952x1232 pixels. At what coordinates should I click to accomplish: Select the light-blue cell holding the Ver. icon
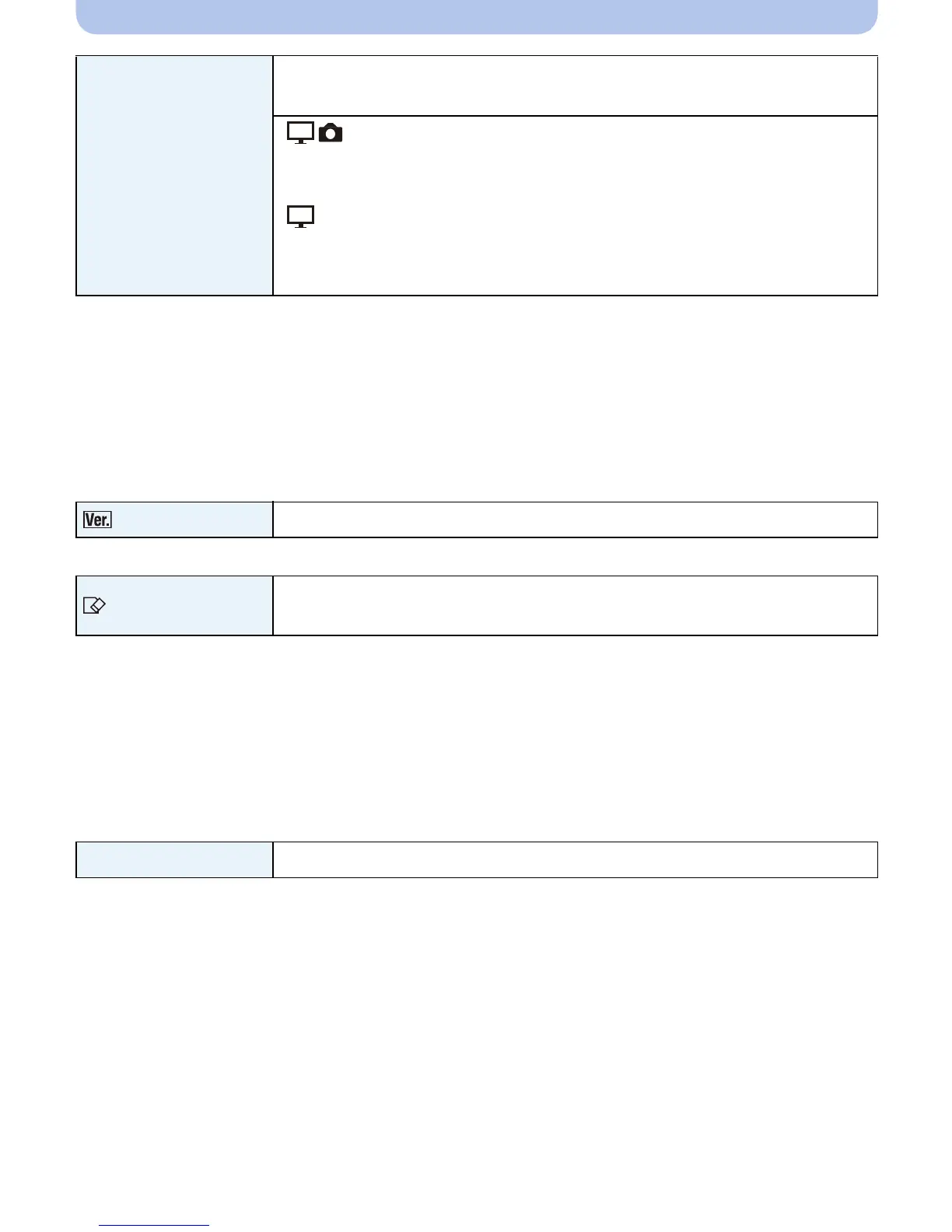[x=174, y=520]
